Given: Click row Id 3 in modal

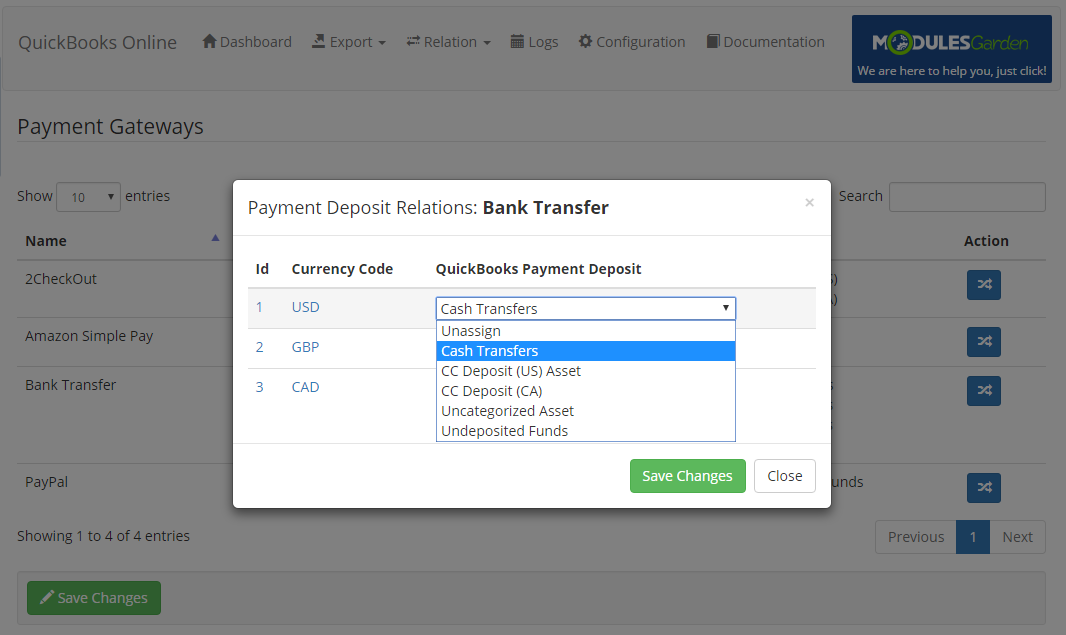Looking at the screenshot, I should tap(260, 388).
